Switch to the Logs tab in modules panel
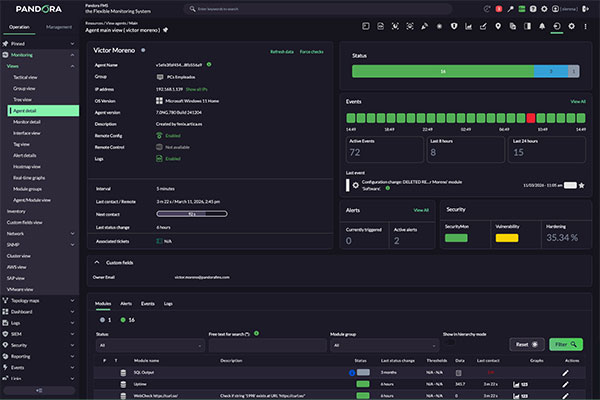 (x=168, y=304)
